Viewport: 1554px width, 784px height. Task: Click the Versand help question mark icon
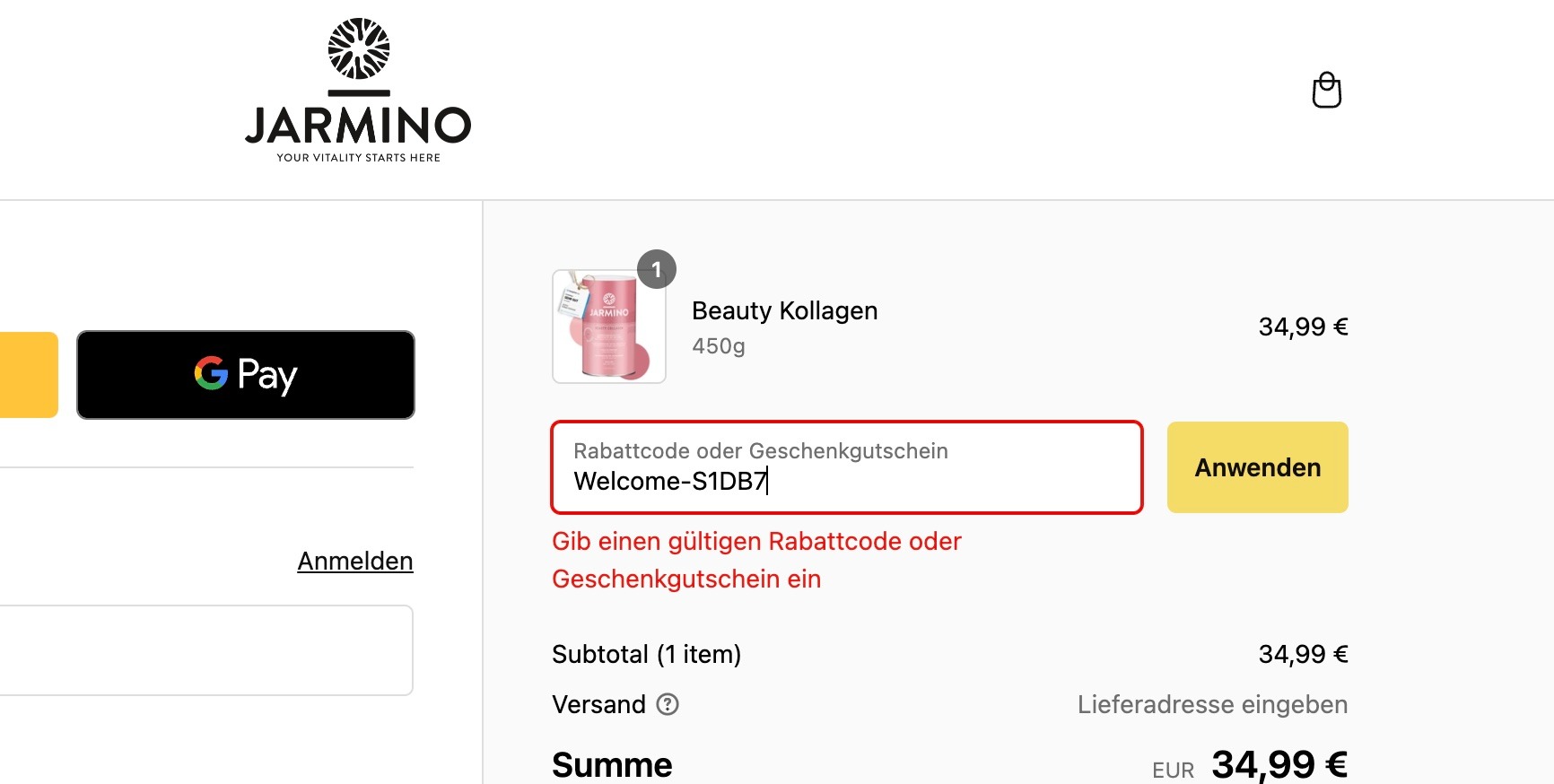coord(668,704)
